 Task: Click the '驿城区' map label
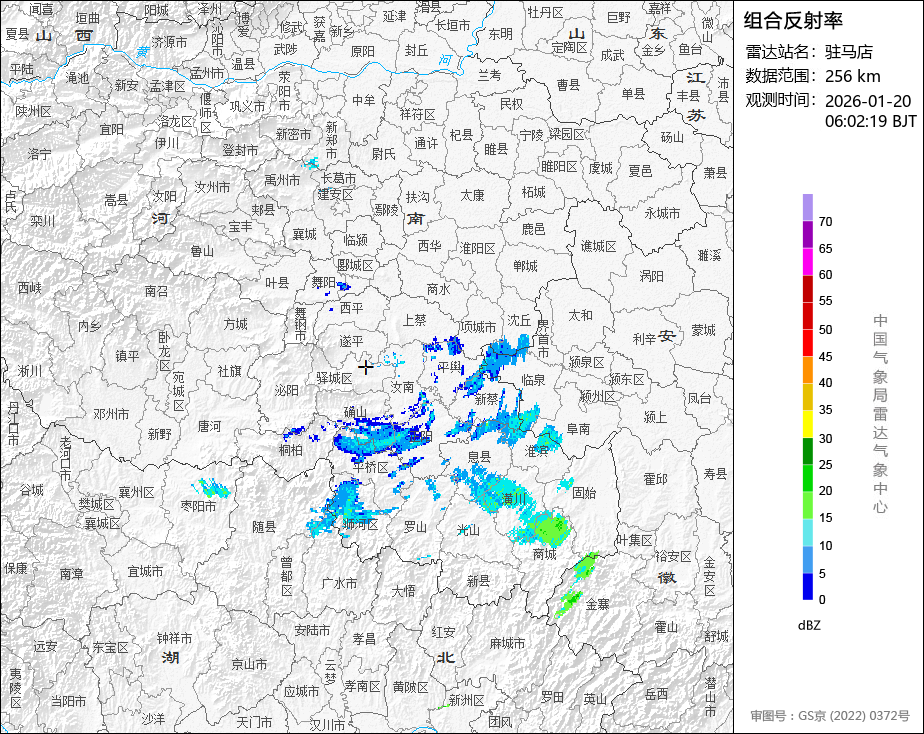coord(335,378)
